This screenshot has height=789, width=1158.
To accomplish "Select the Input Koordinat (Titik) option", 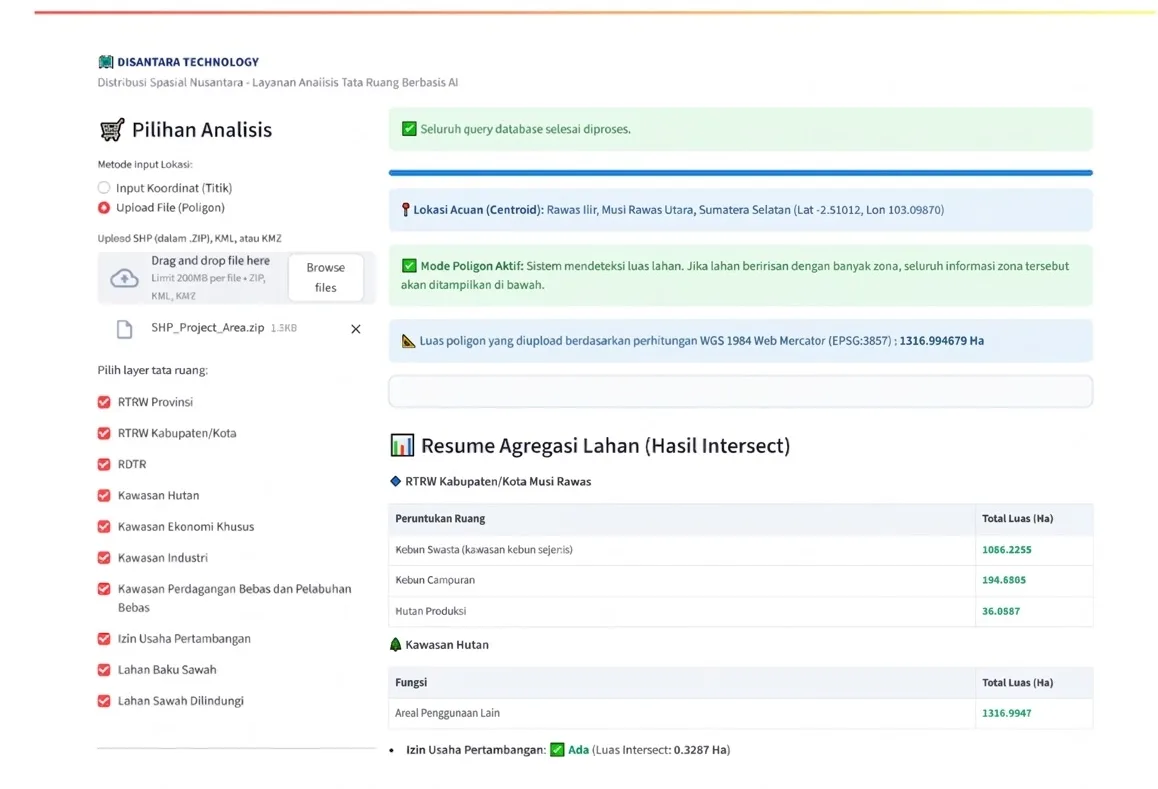I will pos(103,187).
